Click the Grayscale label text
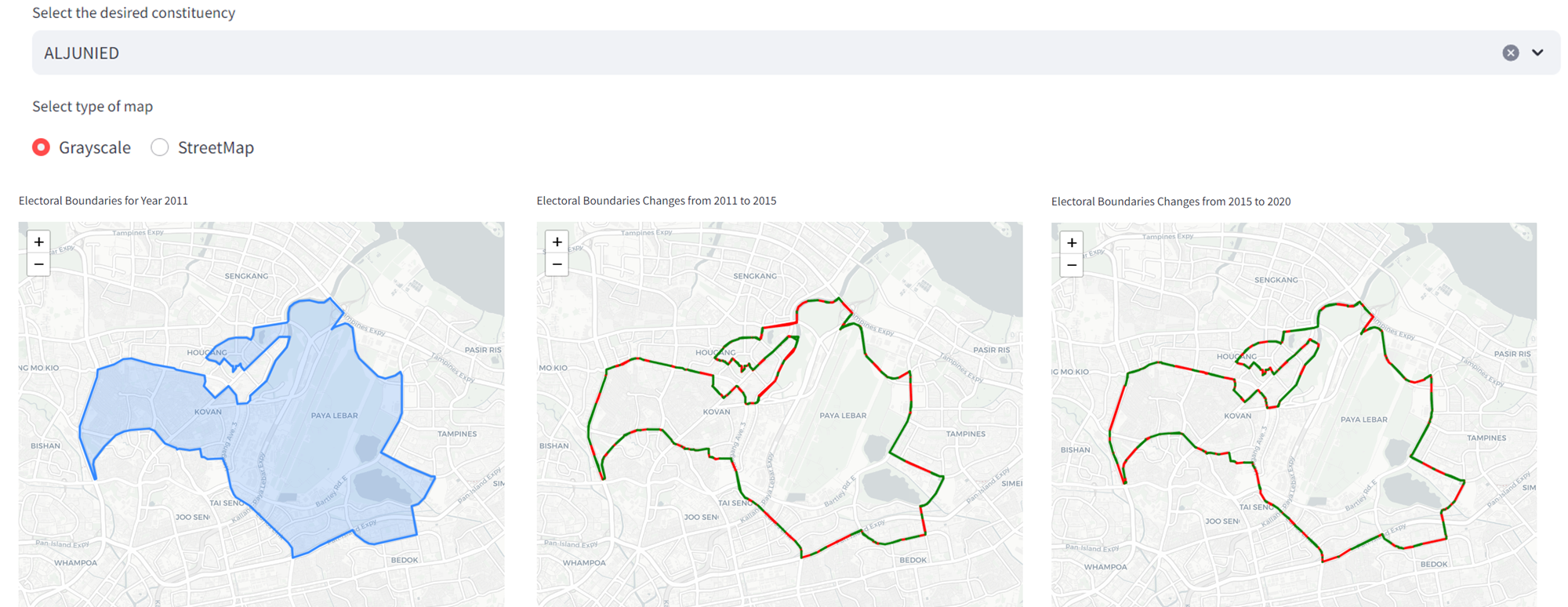The height and width of the screenshot is (607, 1568). [95, 147]
